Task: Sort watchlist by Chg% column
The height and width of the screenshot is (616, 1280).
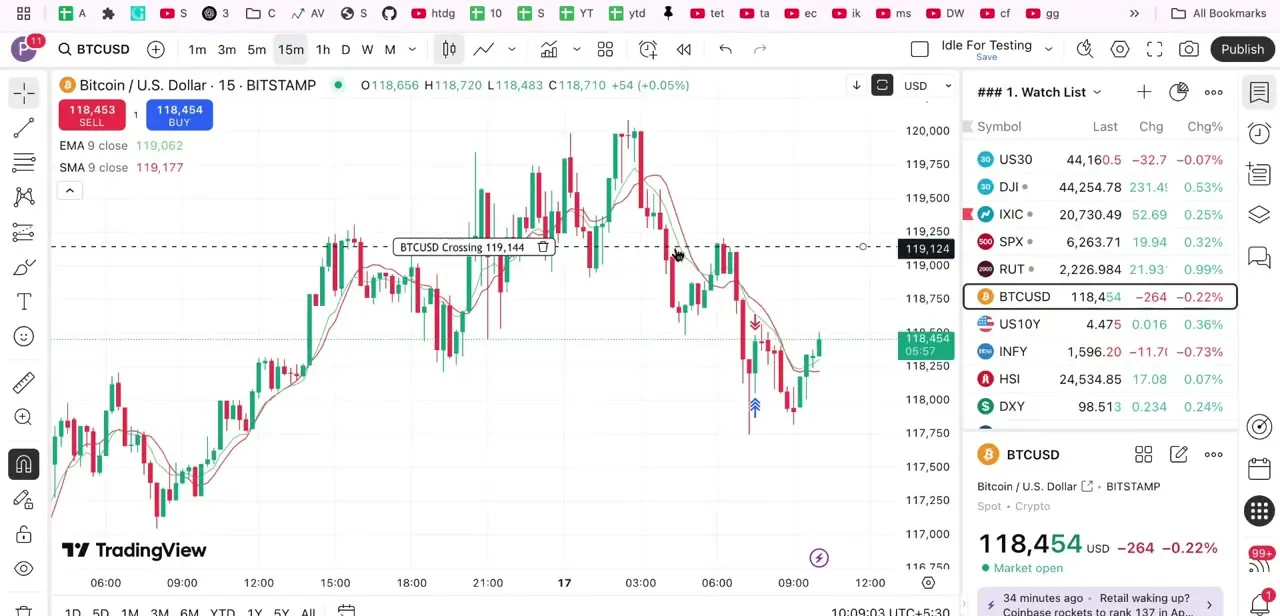Action: tap(1205, 127)
